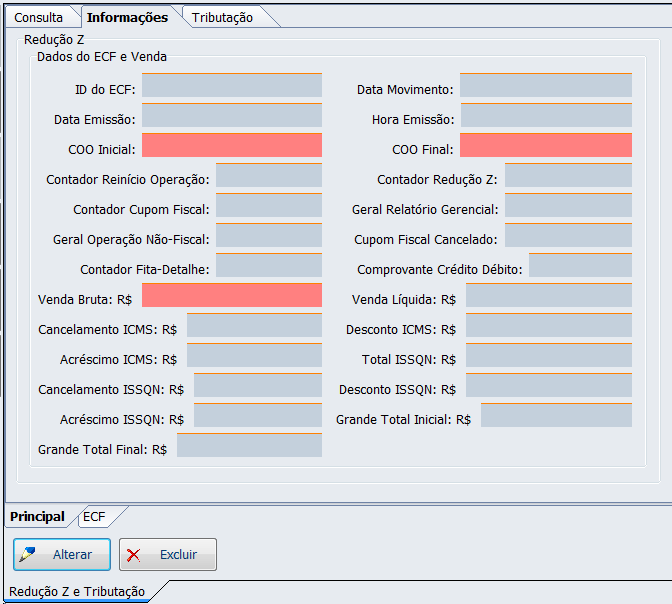Click the red X icon on Excluir
This screenshot has height=604, width=672.
(136, 554)
